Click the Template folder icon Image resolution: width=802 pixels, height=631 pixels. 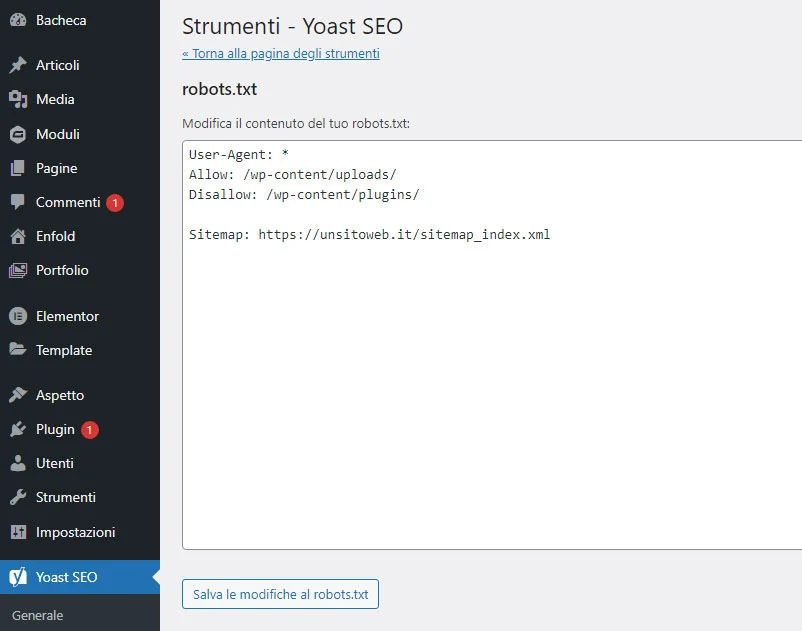click(18, 350)
